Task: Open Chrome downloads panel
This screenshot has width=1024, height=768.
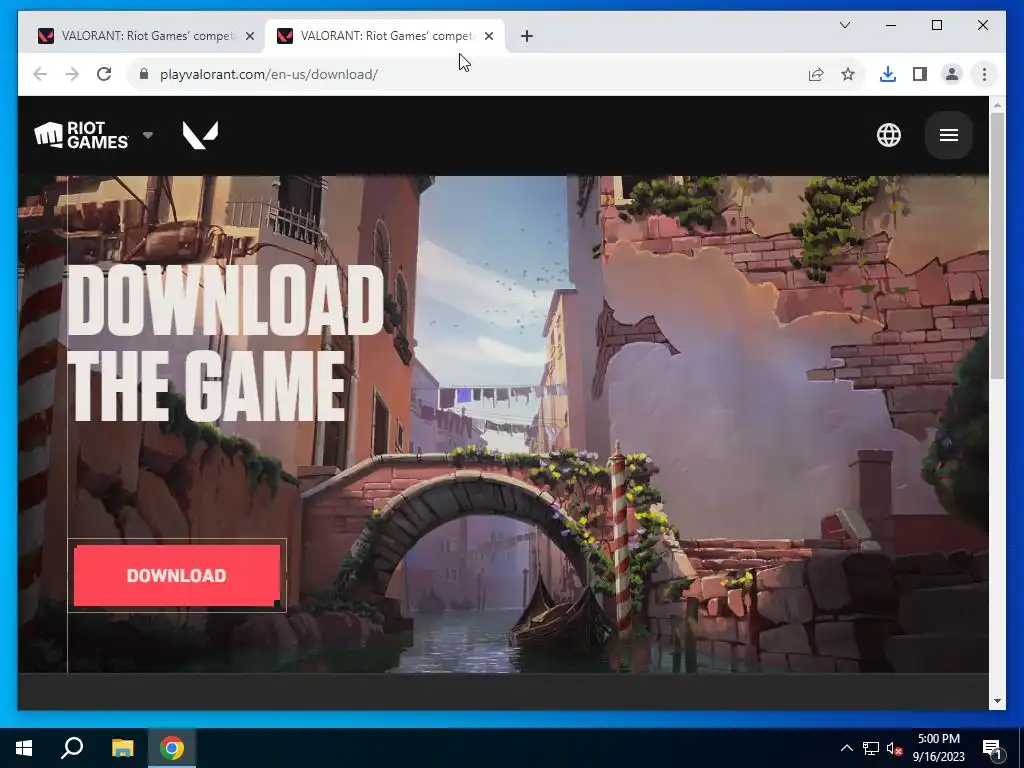Action: (888, 74)
